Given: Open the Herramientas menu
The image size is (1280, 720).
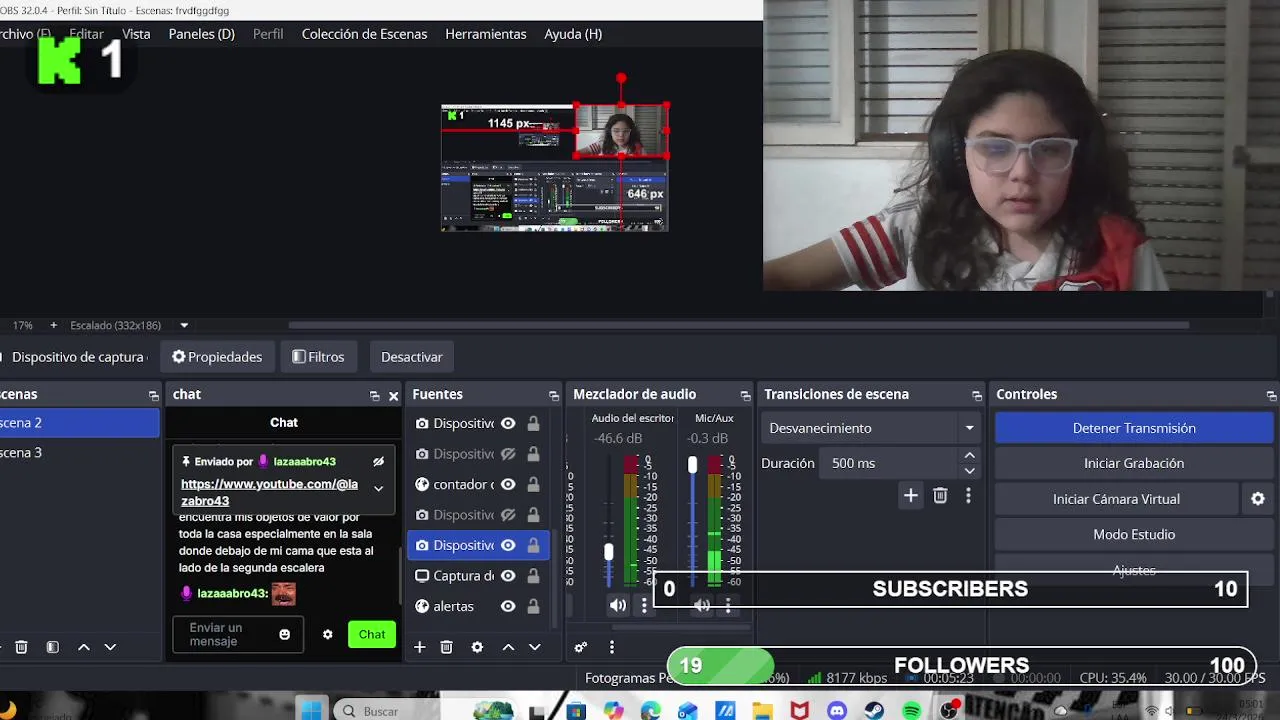Looking at the screenshot, I should [x=486, y=34].
